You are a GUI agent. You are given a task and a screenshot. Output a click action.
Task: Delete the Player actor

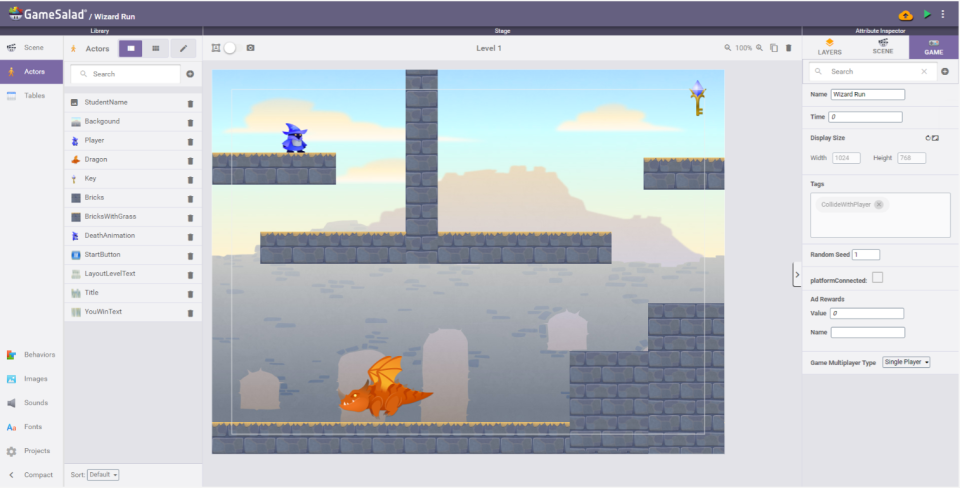(190, 141)
